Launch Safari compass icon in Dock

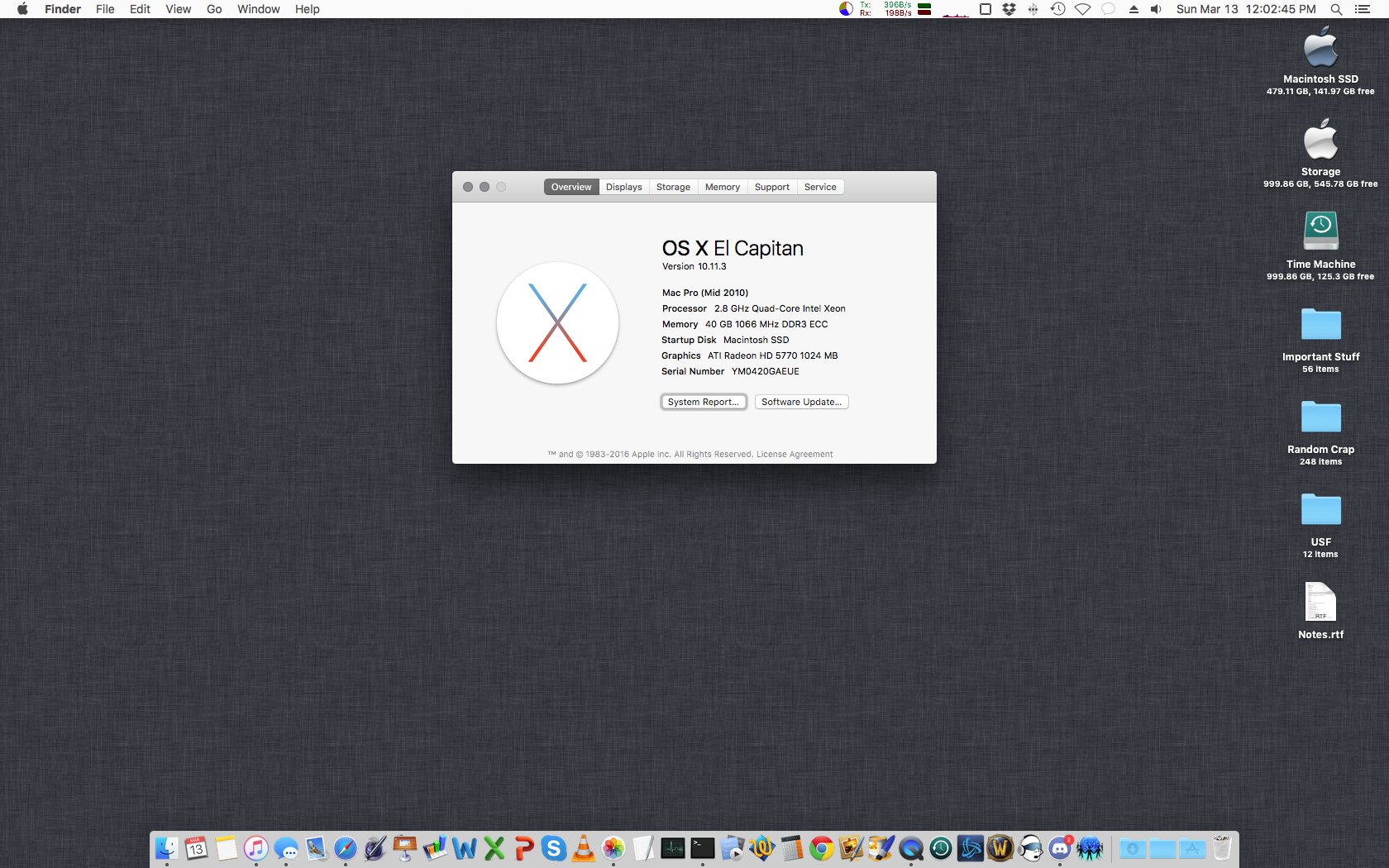click(x=346, y=848)
